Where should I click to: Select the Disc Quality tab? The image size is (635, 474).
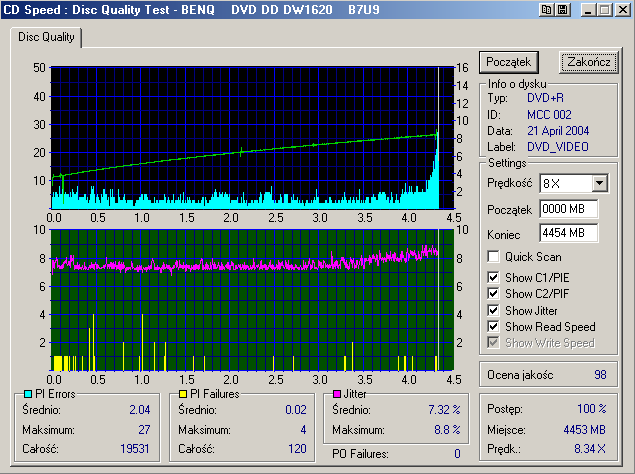pos(46,37)
